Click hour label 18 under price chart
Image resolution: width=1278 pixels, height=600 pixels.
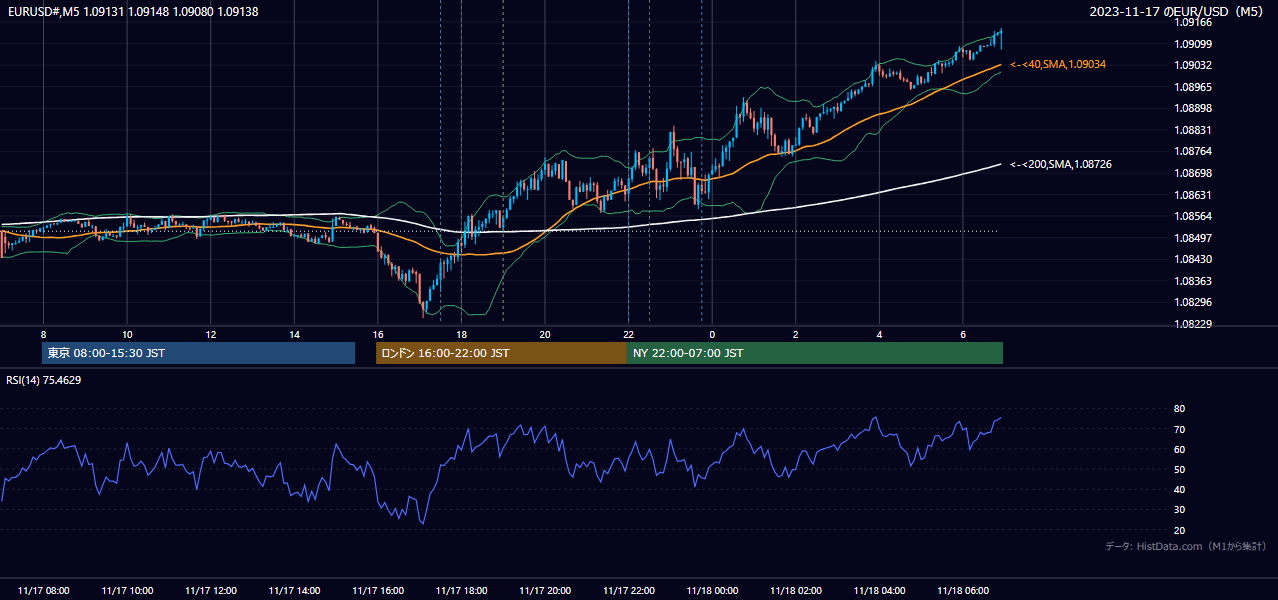[461, 335]
